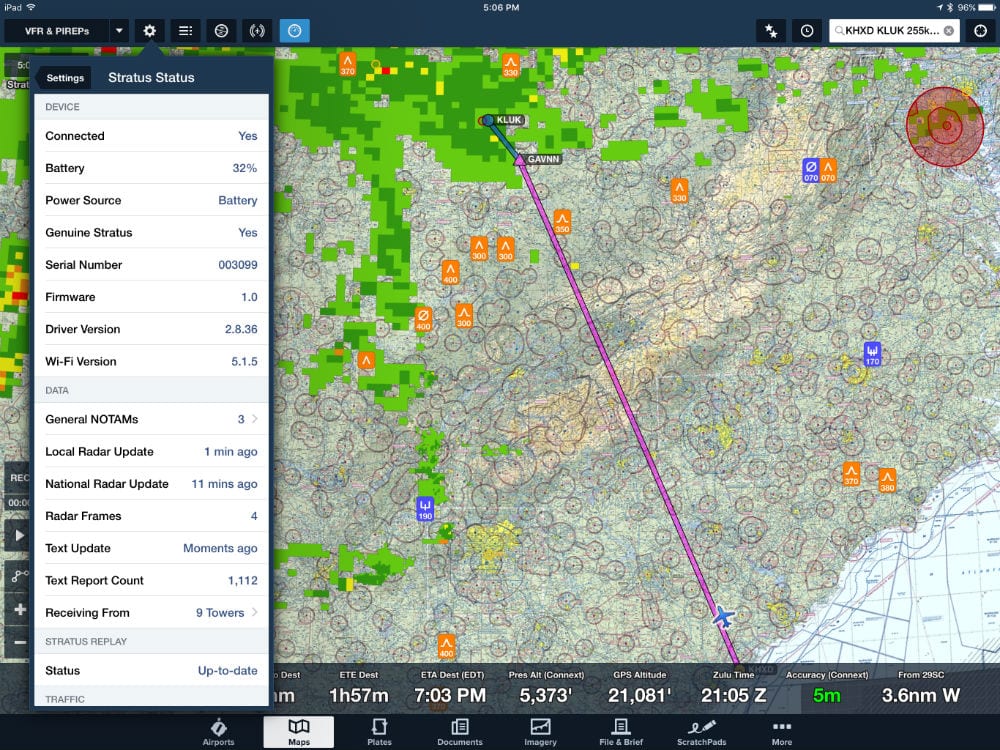
Task: Tap the Text Report Count row
Action: [151, 580]
